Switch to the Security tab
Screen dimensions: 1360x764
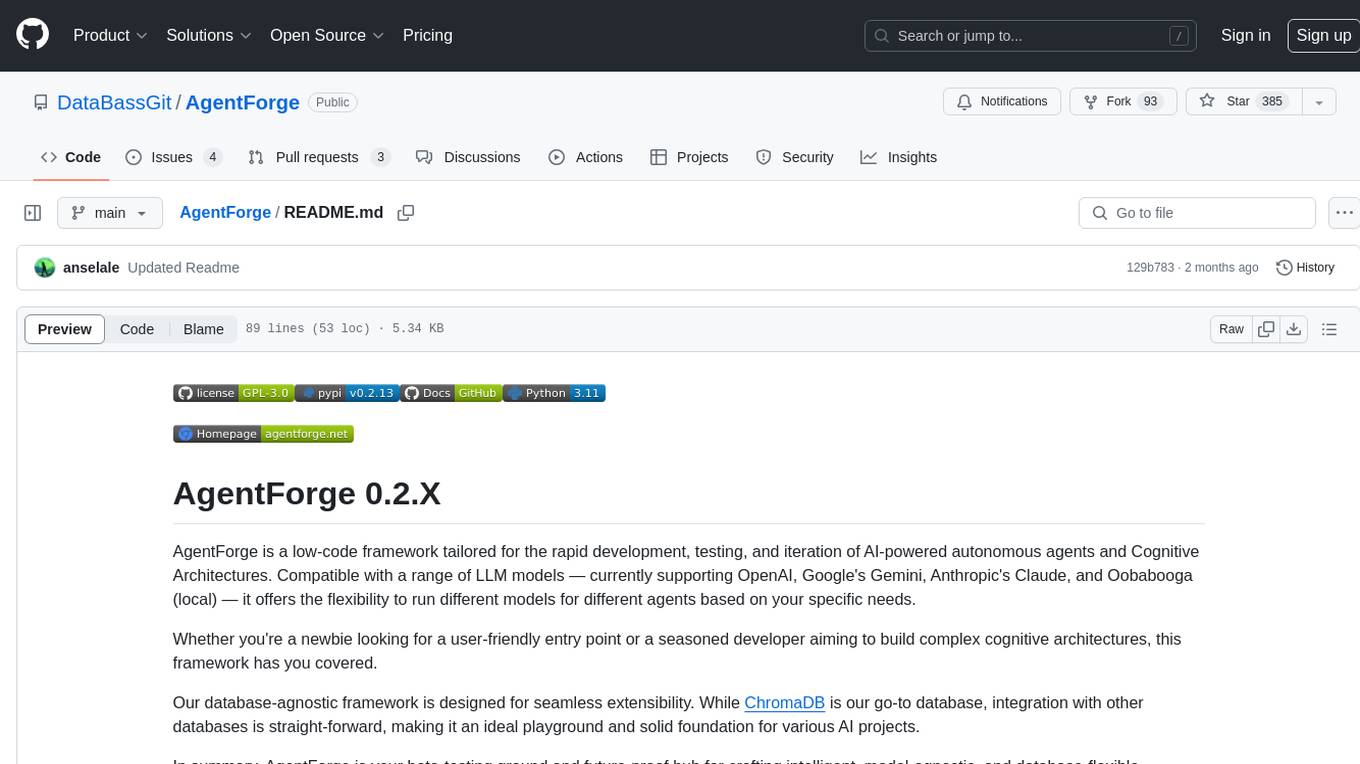pos(795,157)
